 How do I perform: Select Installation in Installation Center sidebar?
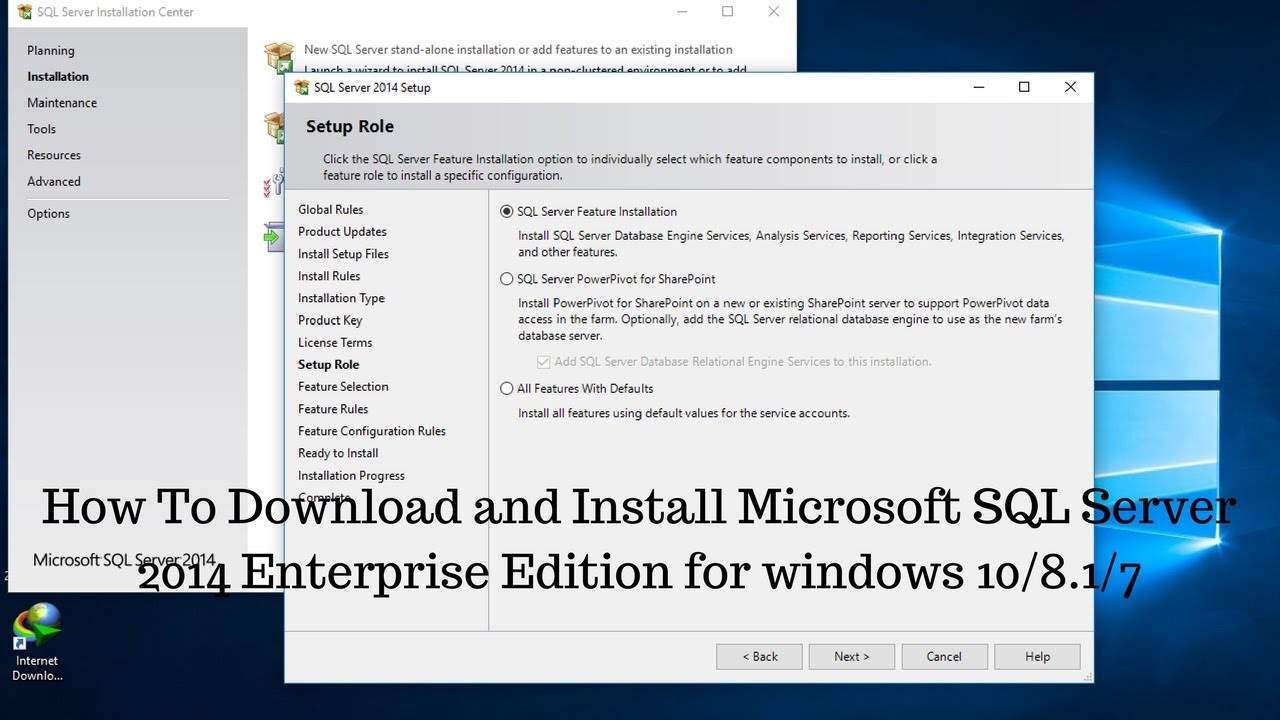click(x=58, y=76)
